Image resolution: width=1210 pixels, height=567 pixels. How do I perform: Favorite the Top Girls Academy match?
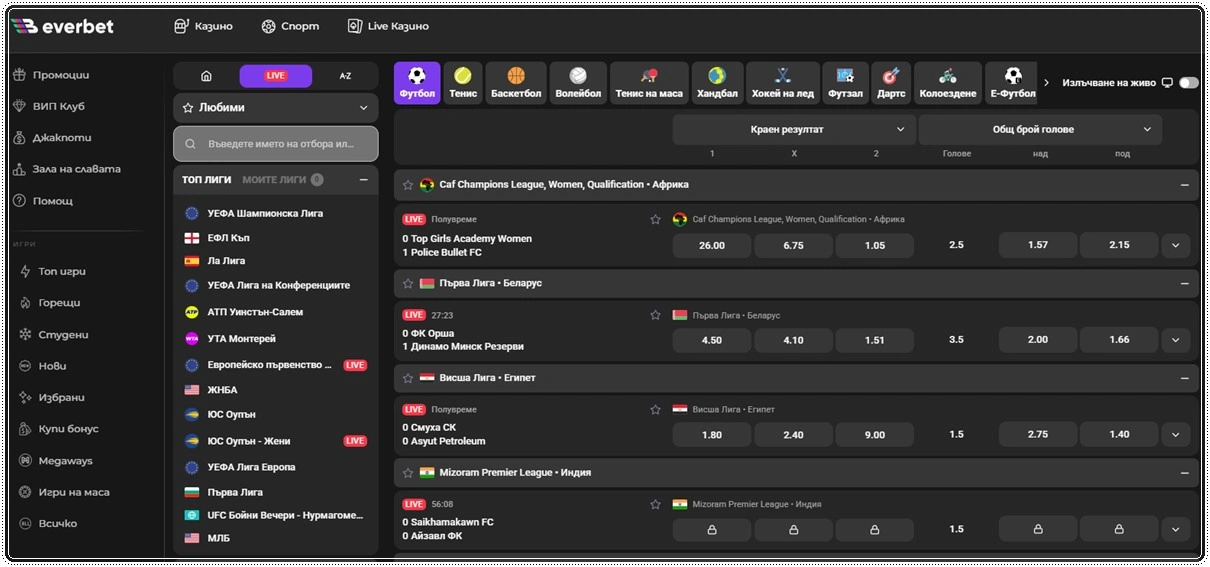[655, 219]
